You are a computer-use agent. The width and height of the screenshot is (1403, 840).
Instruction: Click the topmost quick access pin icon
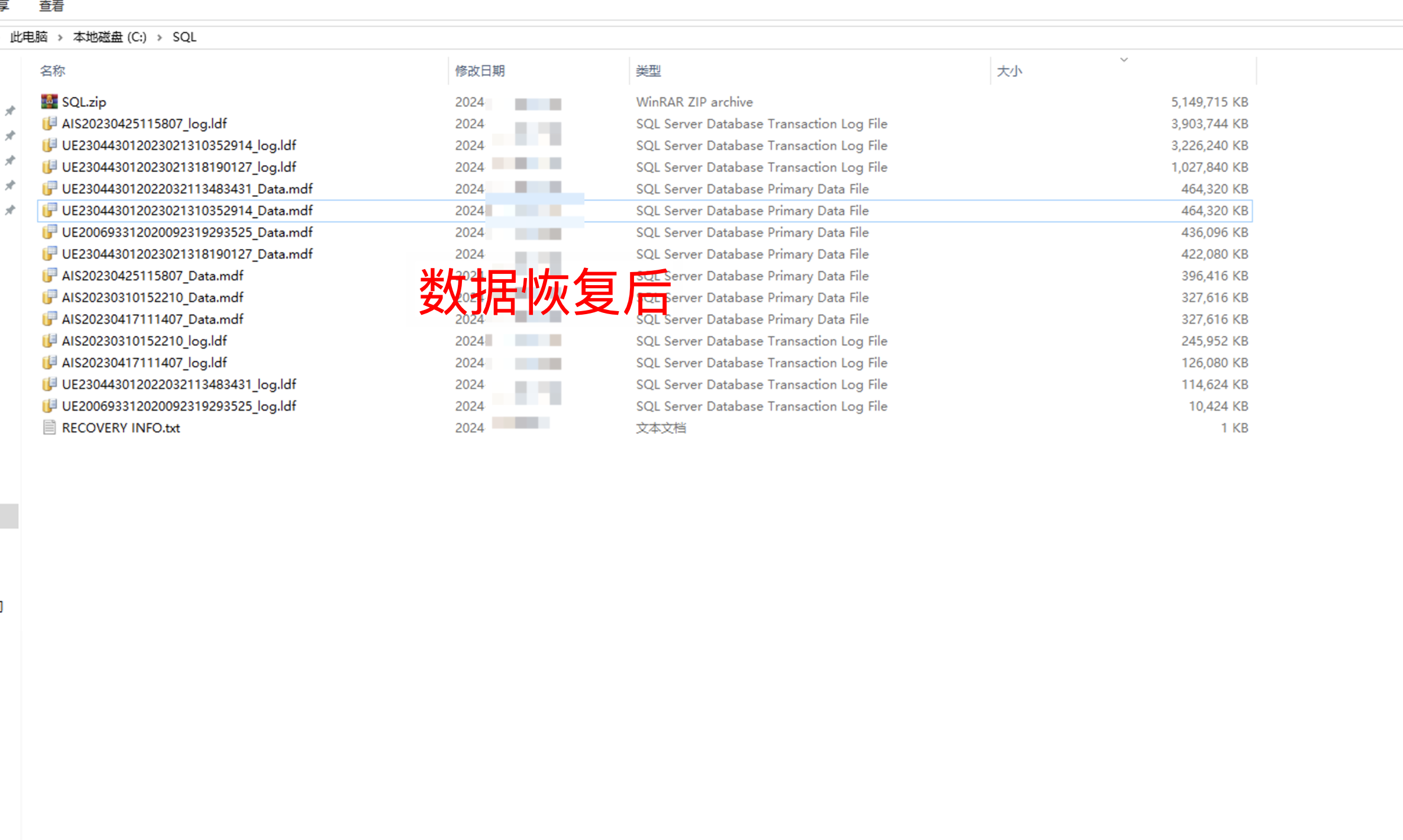(x=10, y=111)
